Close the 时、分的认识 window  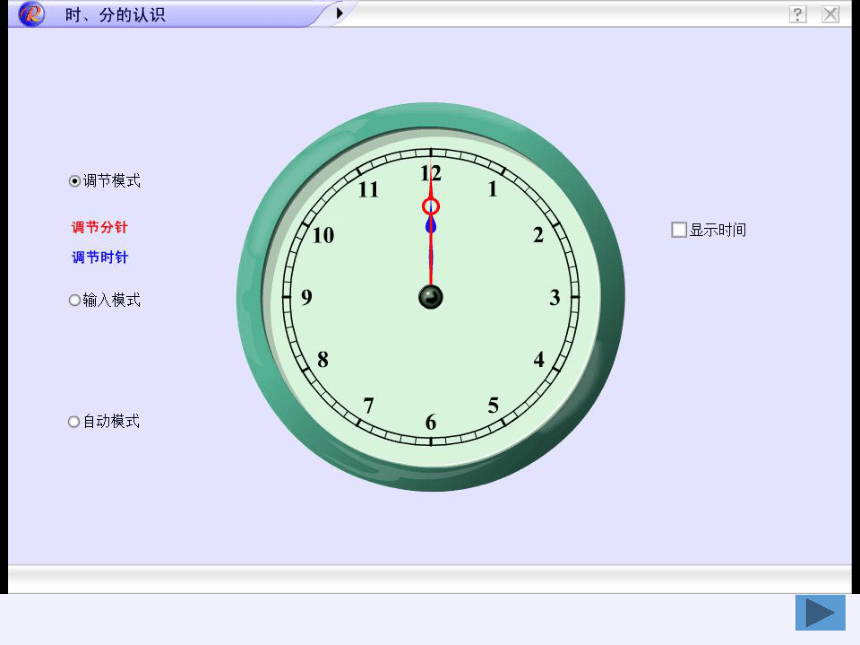click(830, 14)
